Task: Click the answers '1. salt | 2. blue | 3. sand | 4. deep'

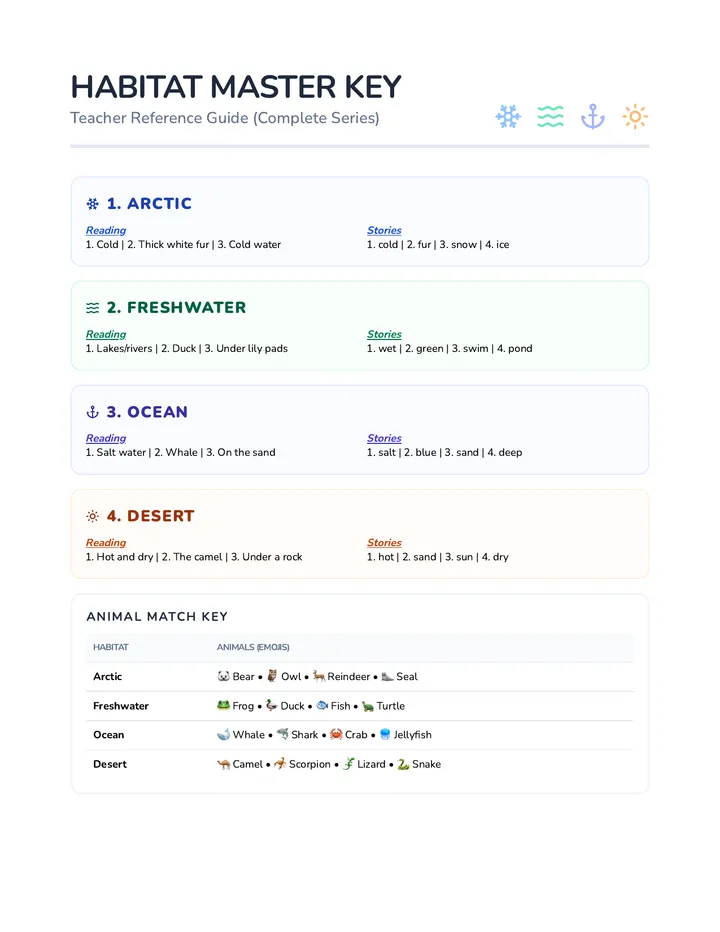Action: [x=445, y=452]
